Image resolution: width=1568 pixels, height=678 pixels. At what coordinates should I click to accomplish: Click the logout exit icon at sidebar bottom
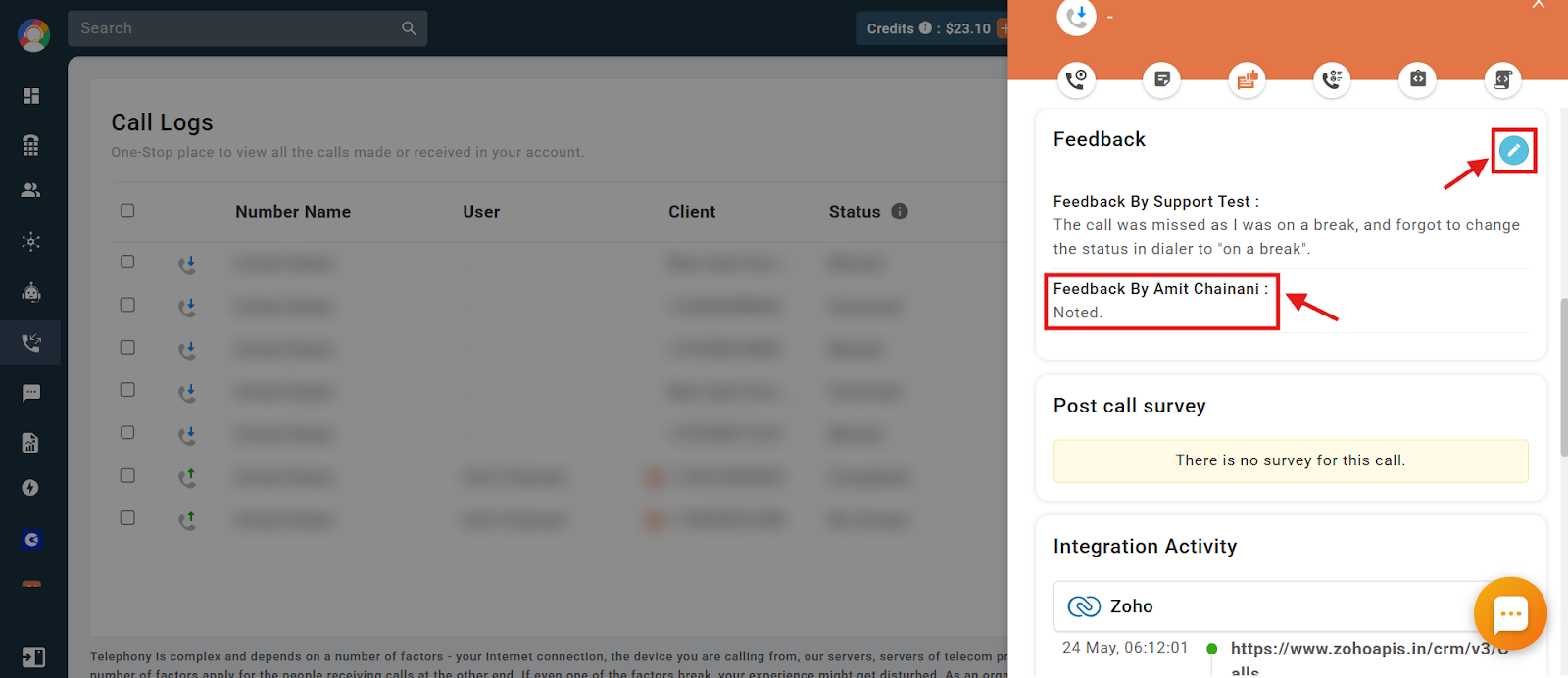pyautogui.click(x=33, y=657)
